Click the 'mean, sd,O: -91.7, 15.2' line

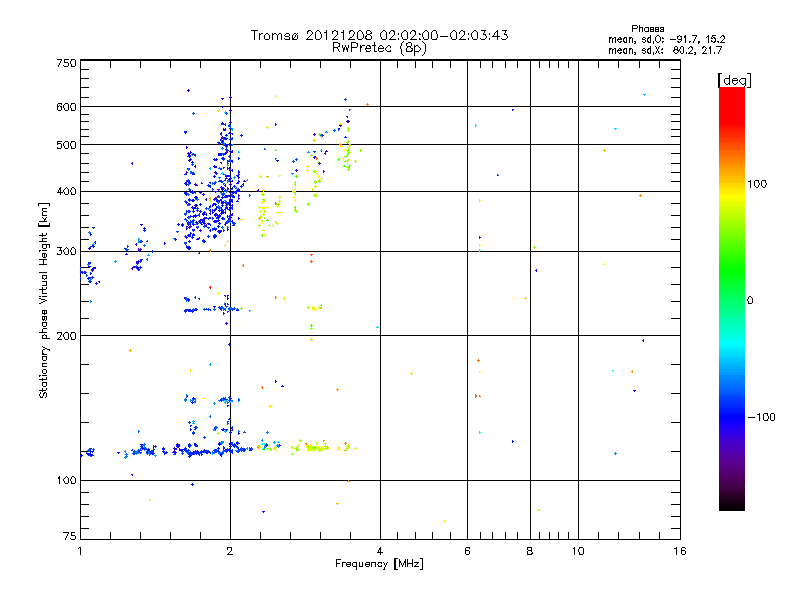click(666, 39)
